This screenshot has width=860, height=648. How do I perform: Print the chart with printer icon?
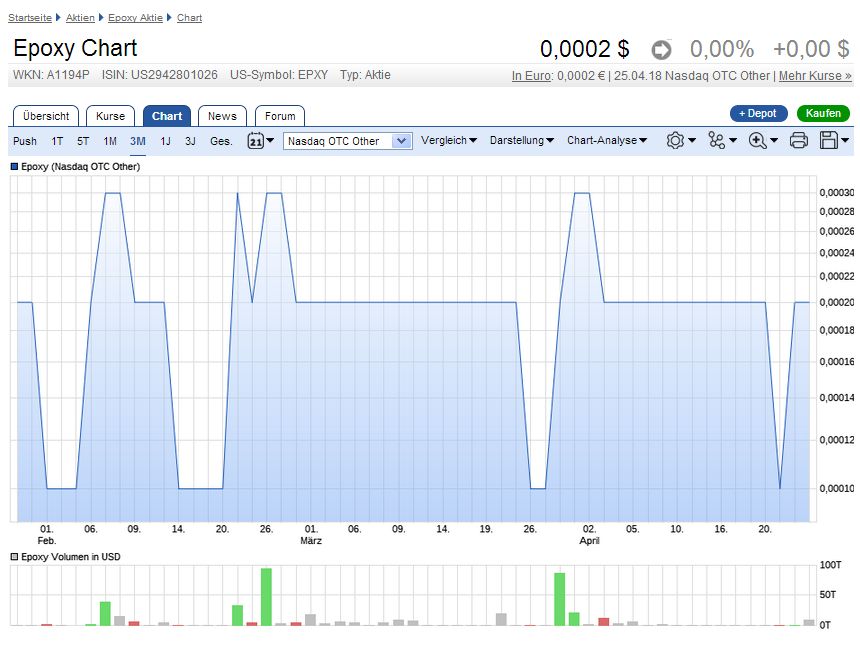[799, 140]
